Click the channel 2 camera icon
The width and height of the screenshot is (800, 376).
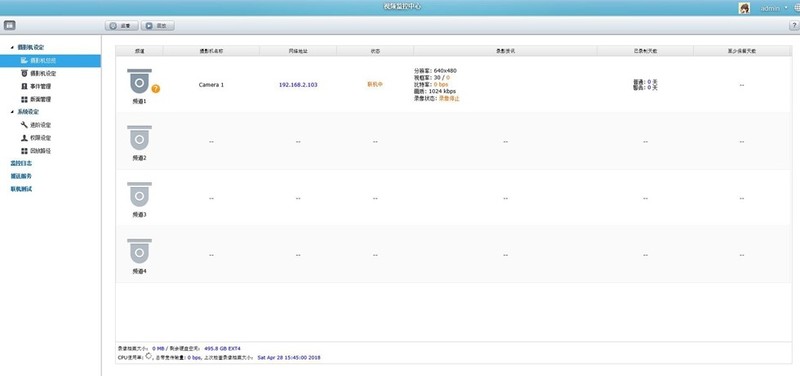pyautogui.click(x=139, y=138)
